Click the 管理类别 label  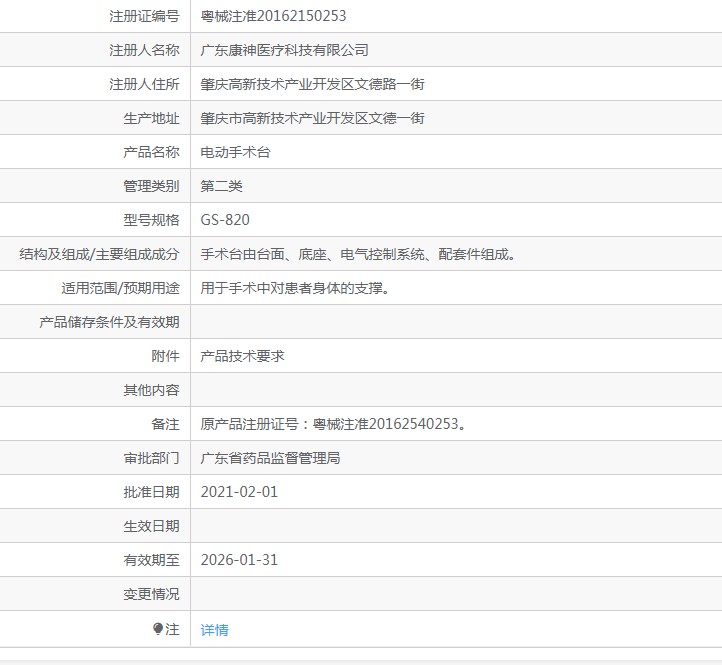151,186
